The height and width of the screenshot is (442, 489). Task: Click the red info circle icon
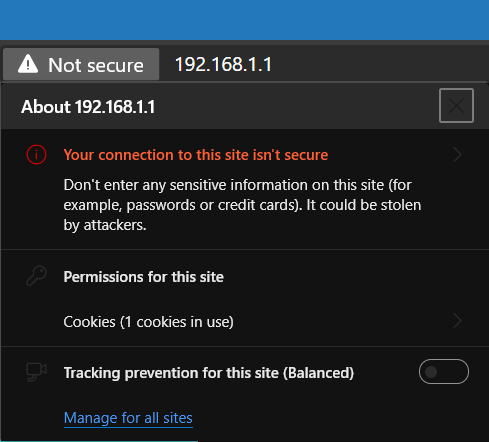tap(36, 155)
